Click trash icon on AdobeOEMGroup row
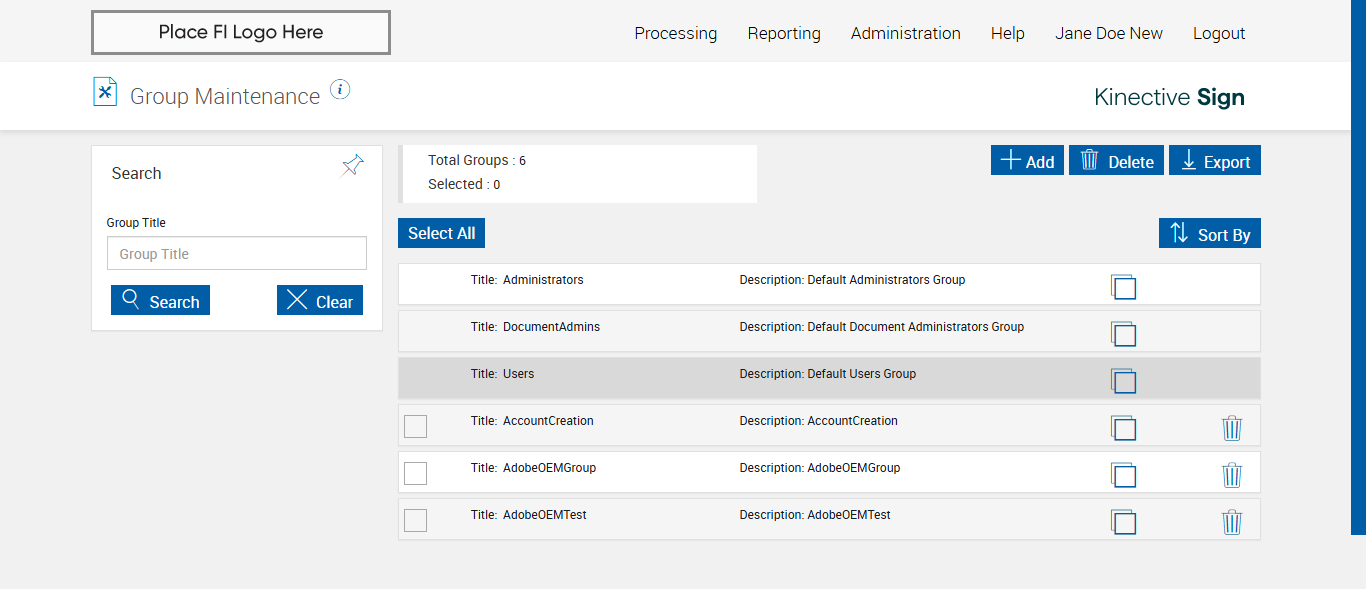The image size is (1366, 589). point(1232,475)
